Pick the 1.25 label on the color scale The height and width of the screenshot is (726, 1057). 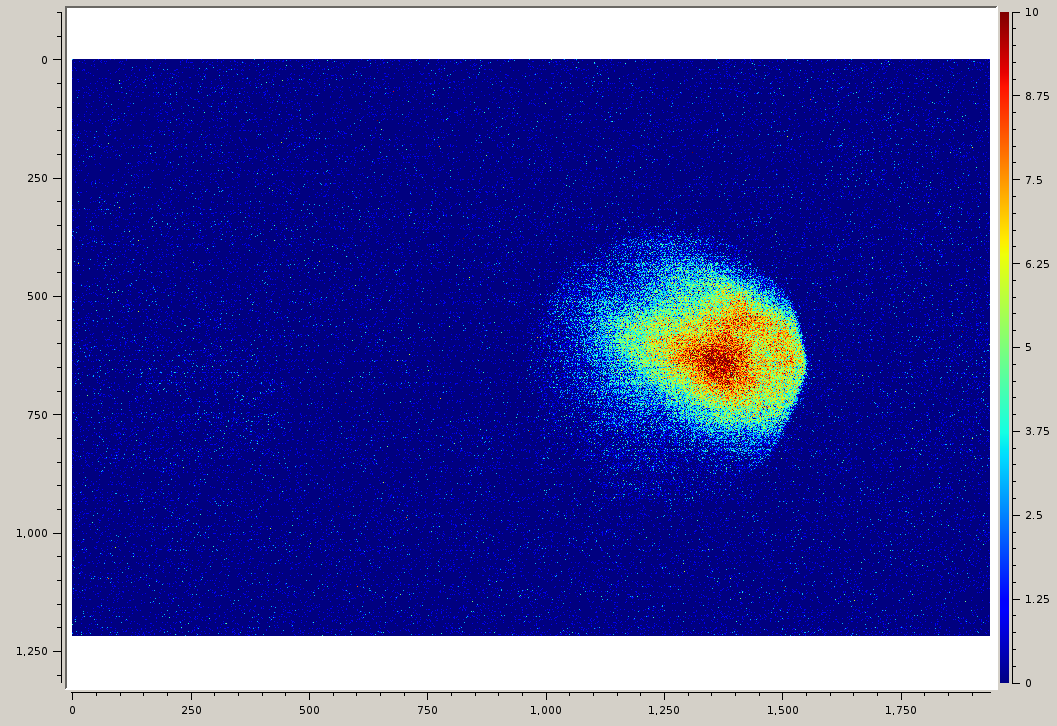[x=1035, y=599]
